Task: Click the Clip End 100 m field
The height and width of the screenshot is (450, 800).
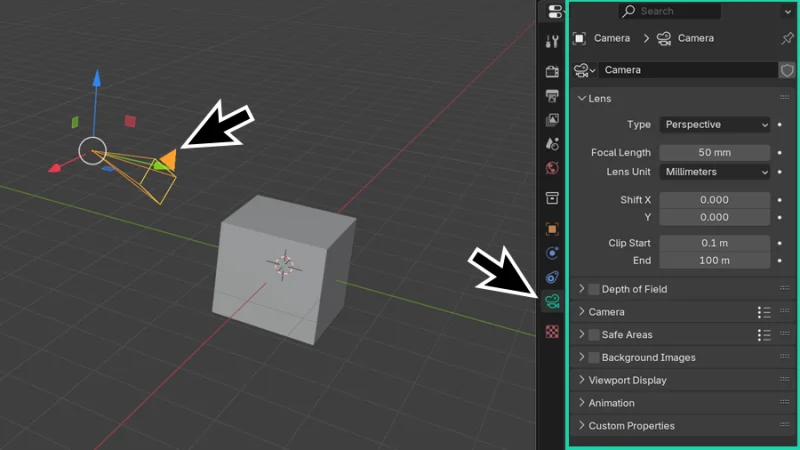Action: [714, 261]
